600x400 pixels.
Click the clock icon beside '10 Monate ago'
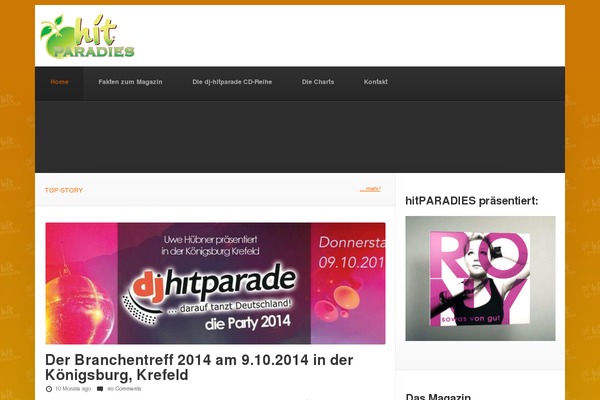(49, 389)
